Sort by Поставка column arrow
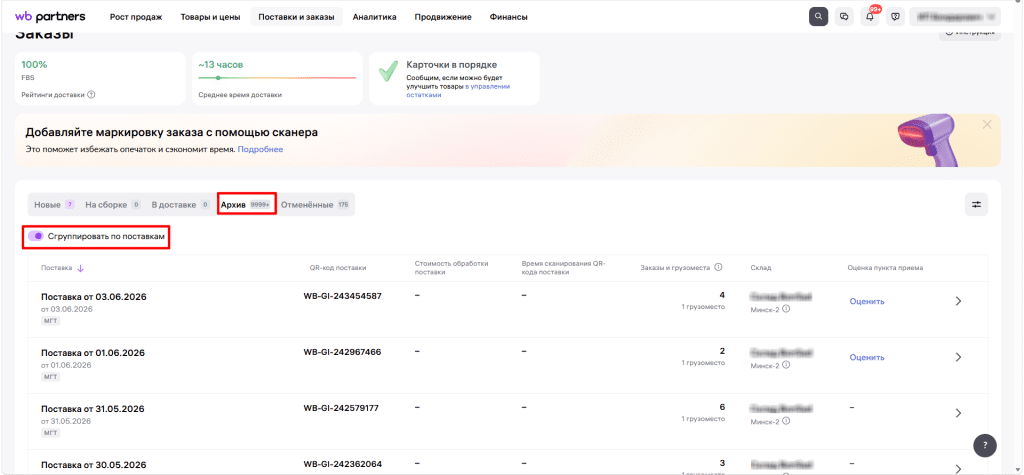Viewport: 1024px width, 475px height. click(x=80, y=268)
